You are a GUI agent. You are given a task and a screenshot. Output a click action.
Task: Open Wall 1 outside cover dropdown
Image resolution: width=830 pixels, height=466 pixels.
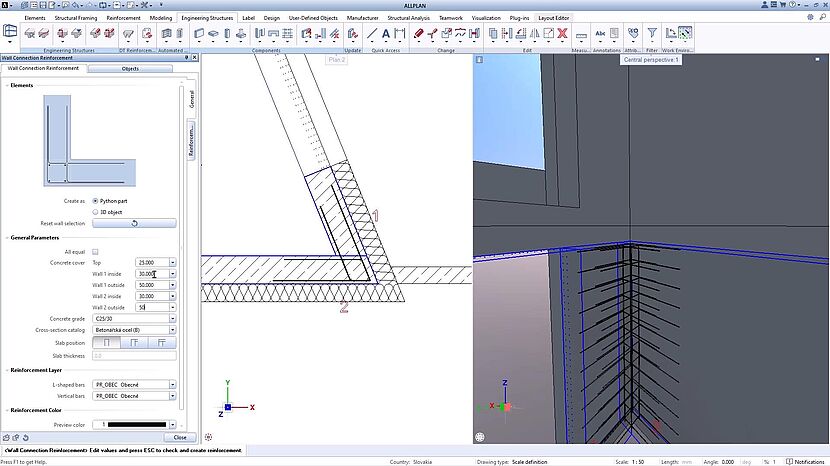(x=173, y=285)
